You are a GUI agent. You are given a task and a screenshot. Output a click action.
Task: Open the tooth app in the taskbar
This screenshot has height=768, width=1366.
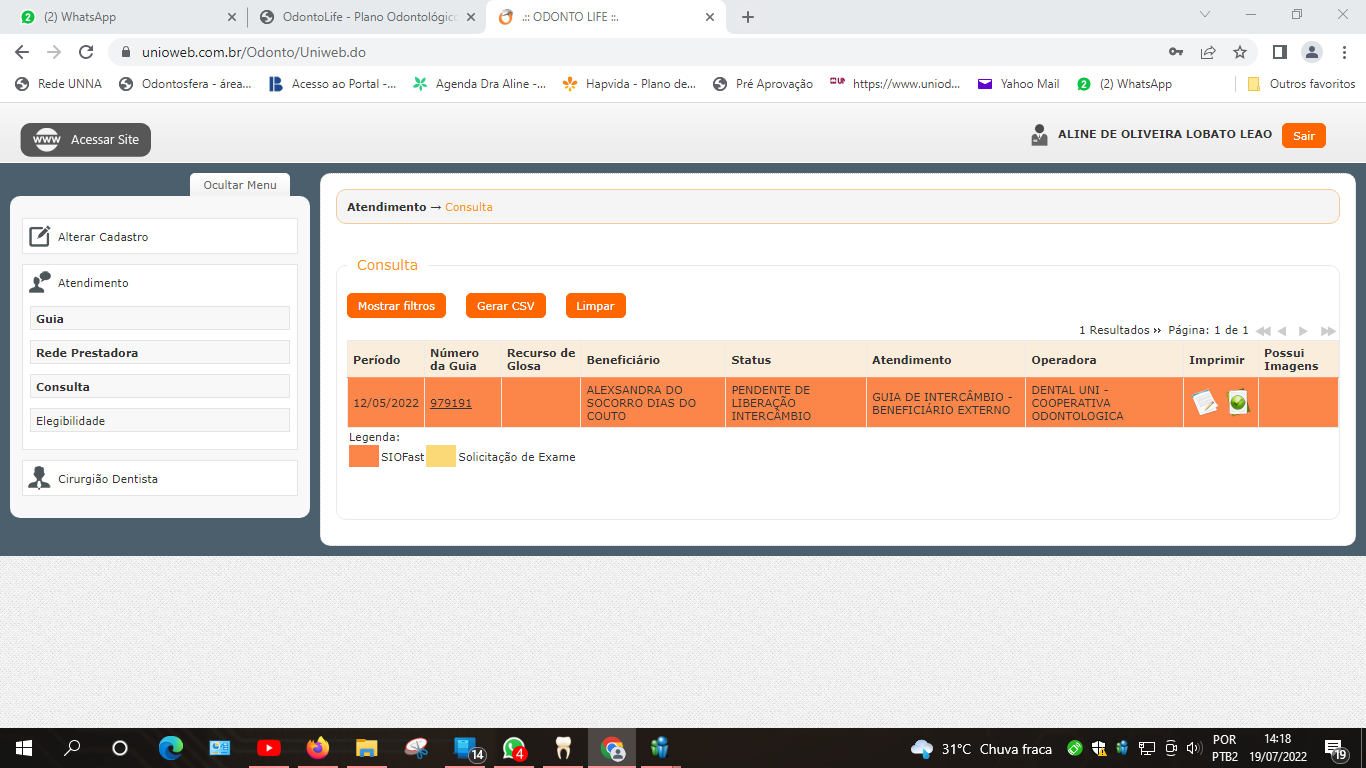pos(563,748)
